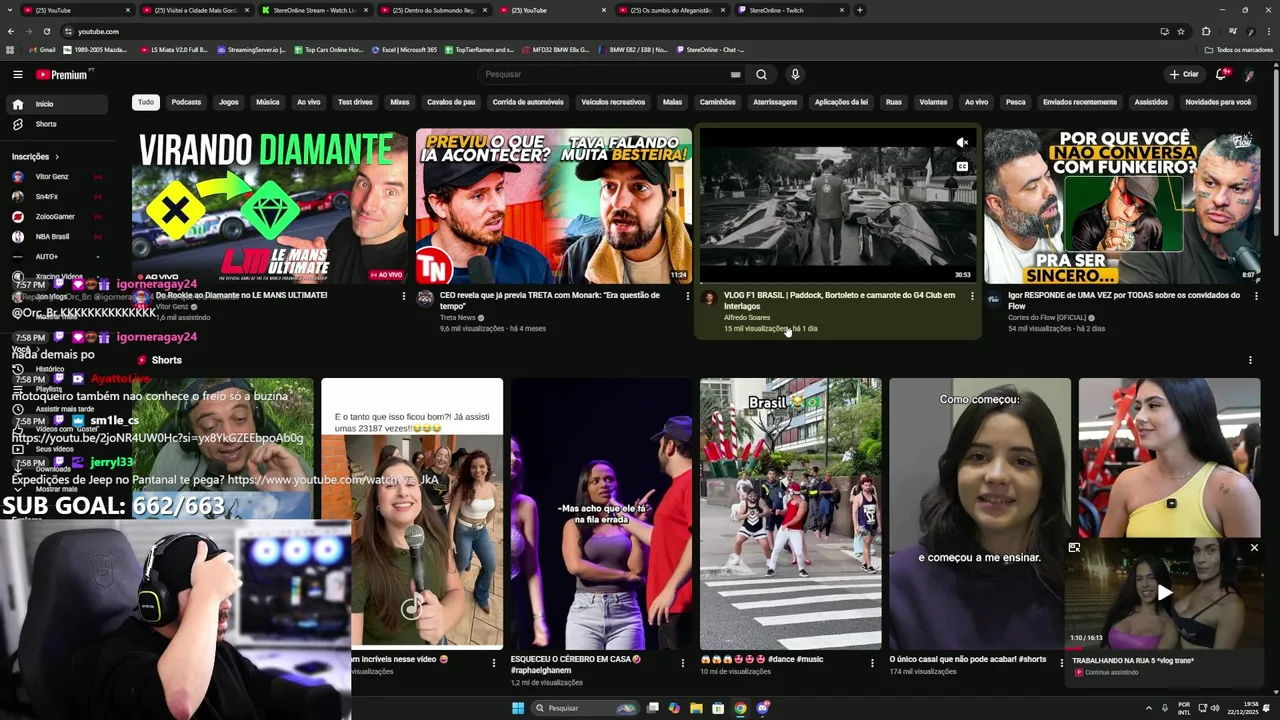Open the Excel Microsoft 365 bookmark

404,49
